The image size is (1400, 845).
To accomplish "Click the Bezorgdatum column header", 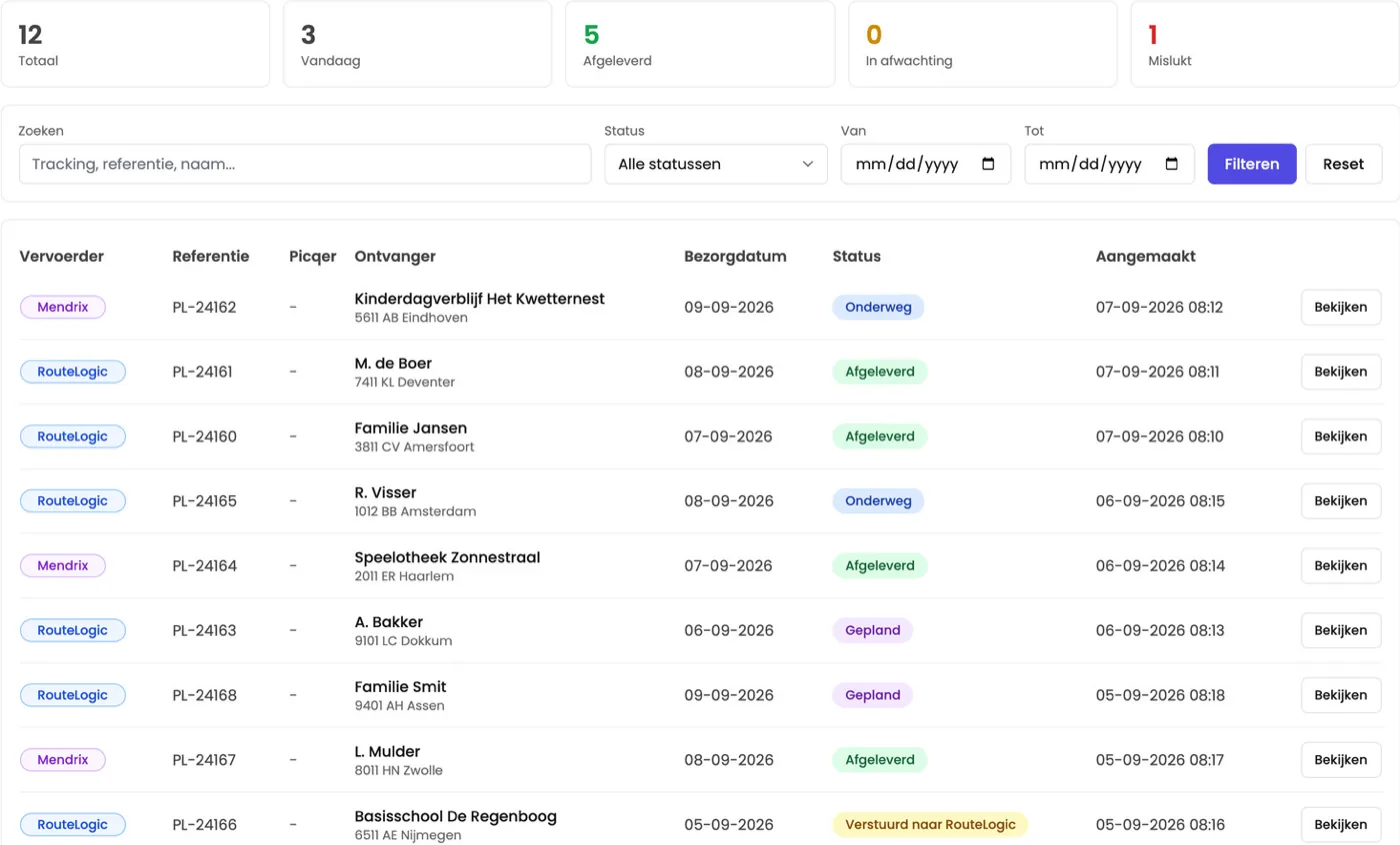I will pyautogui.click(x=736, y=256).
